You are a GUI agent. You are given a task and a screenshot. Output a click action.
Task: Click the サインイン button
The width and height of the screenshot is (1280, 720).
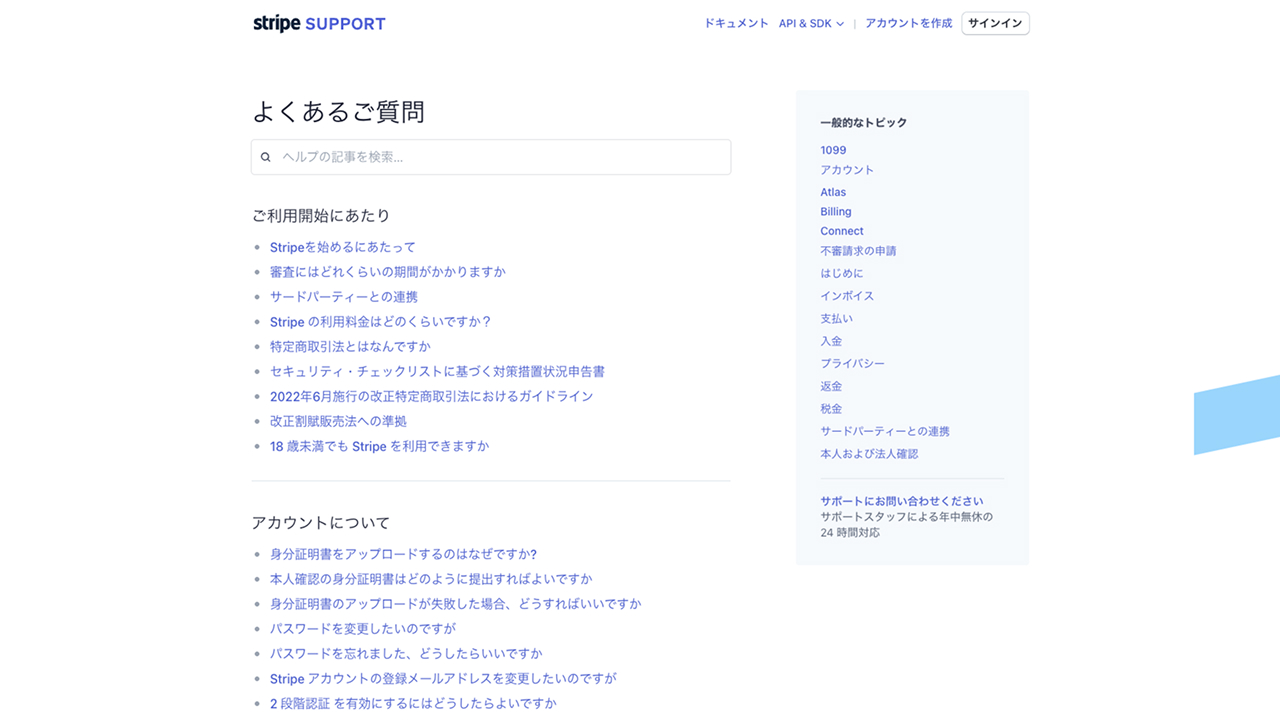tap(994, 23)
